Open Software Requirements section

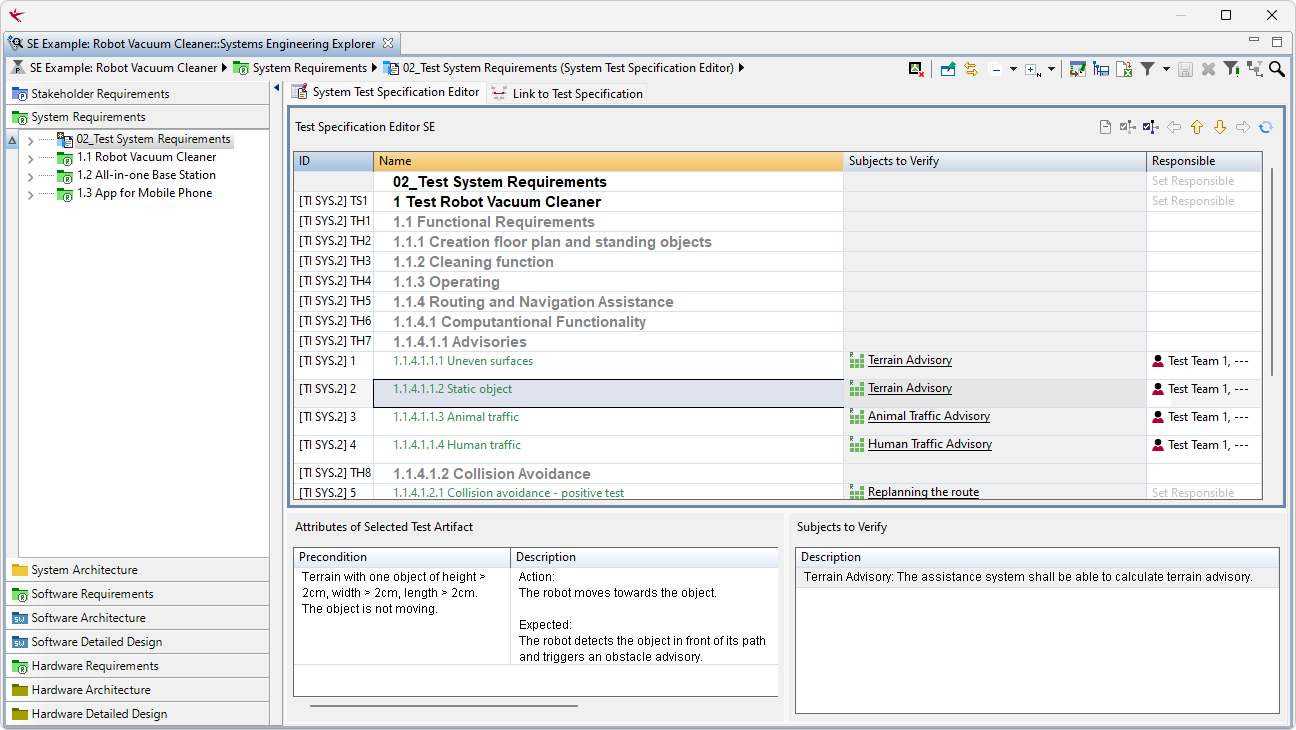click(138, 594)
